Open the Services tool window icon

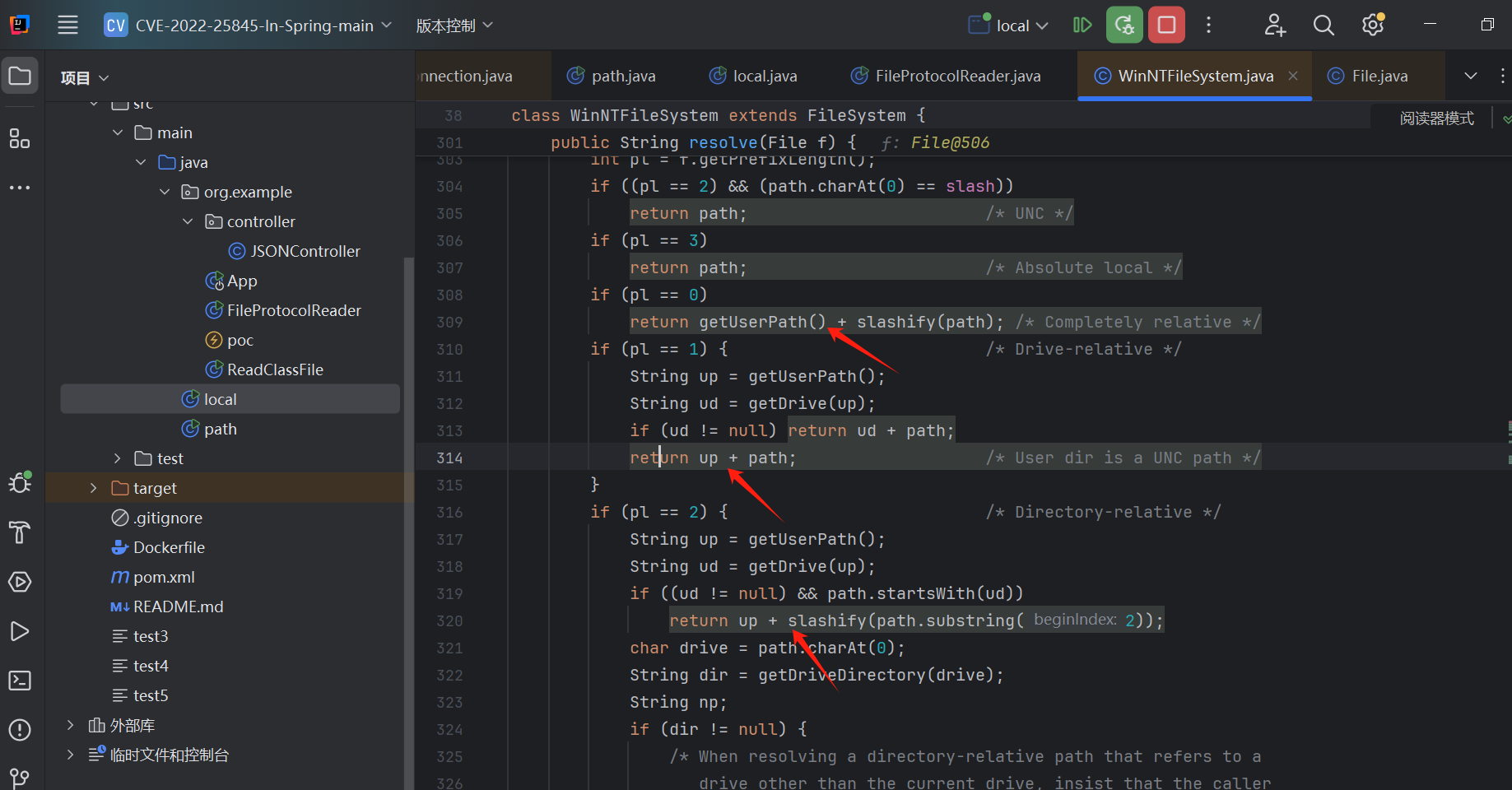point(20,582)
